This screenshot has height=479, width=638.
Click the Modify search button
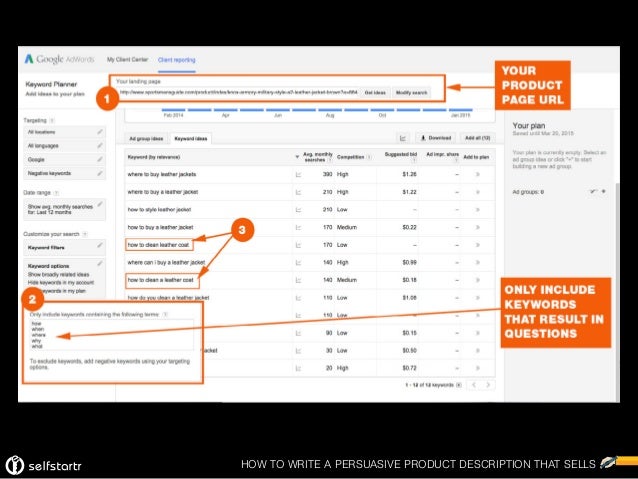pos(411,93)
